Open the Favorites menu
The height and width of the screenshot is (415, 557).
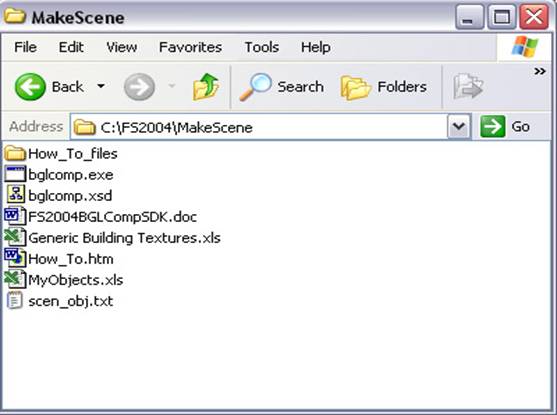pos(190,47)
